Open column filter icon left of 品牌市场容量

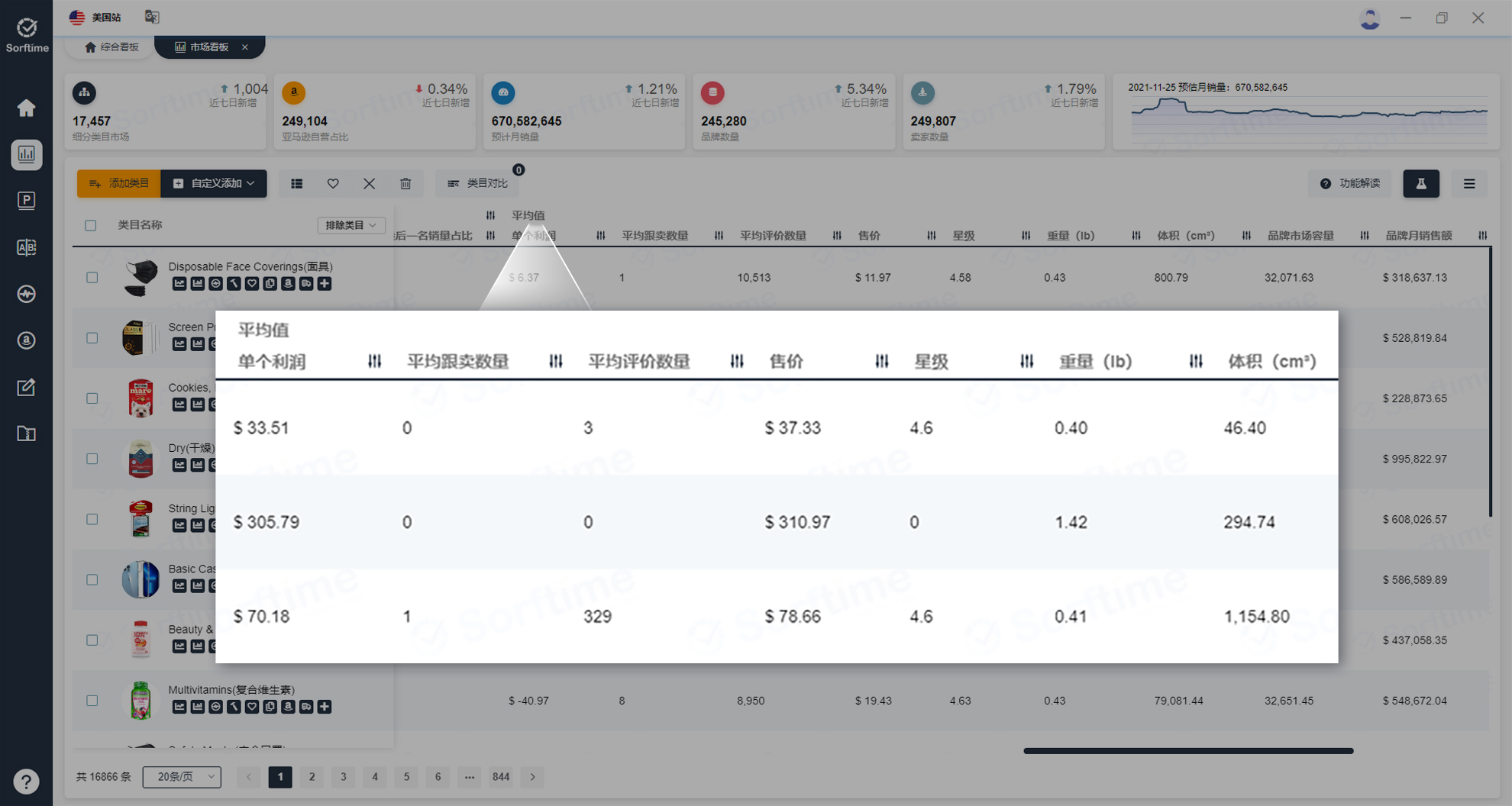(x=1246, y=236)
